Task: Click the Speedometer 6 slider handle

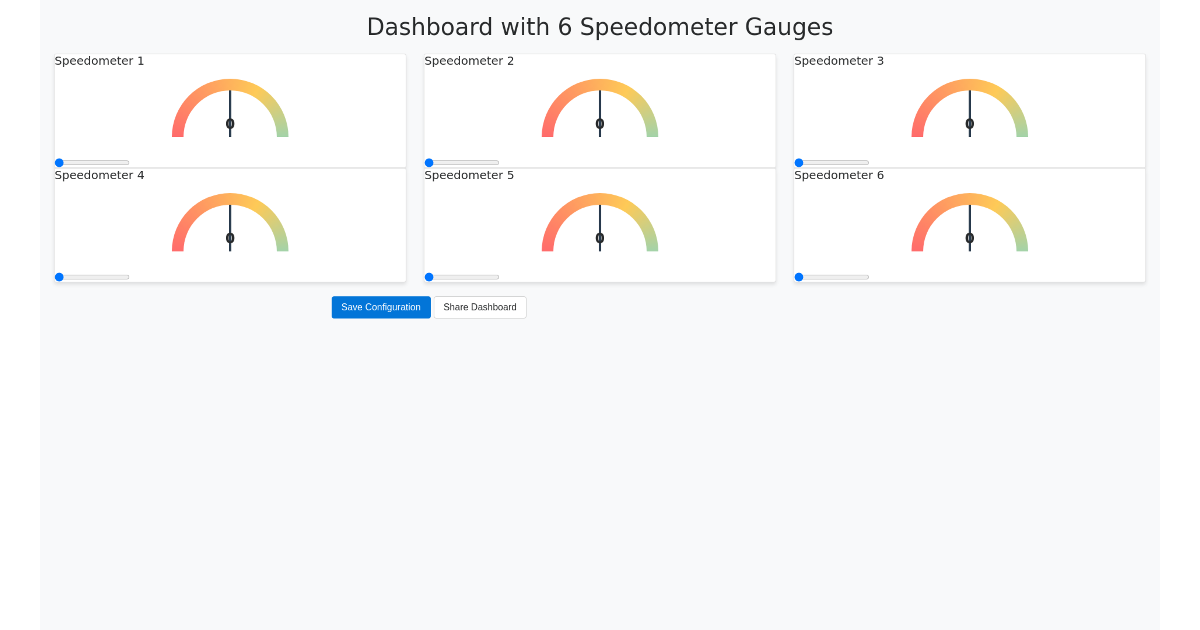Action: pos(799,277)
